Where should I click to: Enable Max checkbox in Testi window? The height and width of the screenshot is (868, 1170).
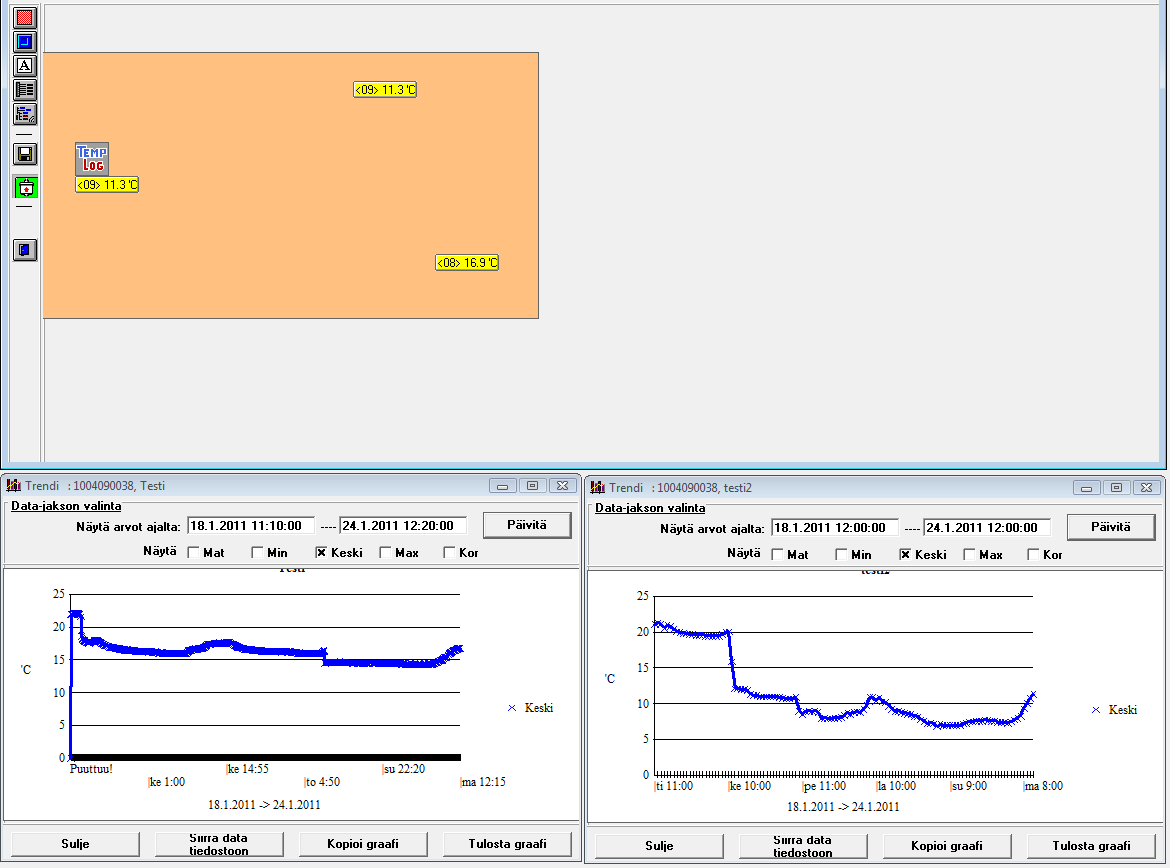pos(385,552)
